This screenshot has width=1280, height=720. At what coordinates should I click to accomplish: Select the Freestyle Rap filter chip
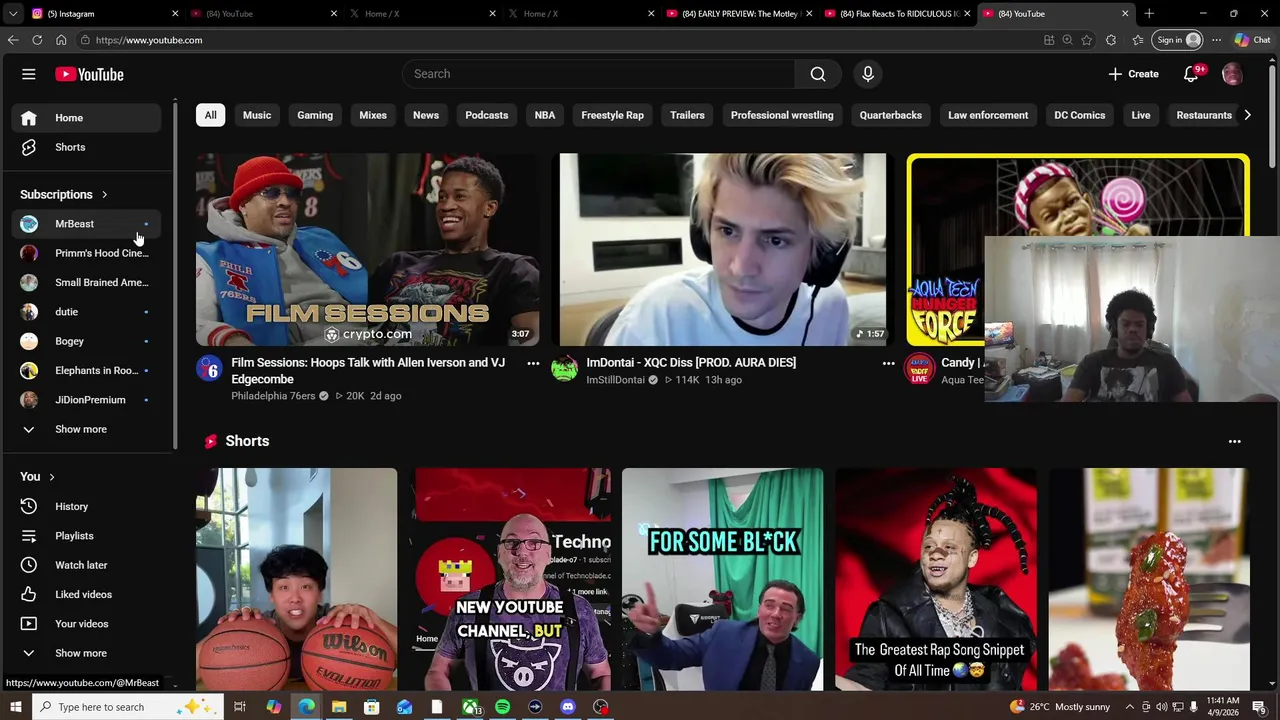(x=613, y=115)
